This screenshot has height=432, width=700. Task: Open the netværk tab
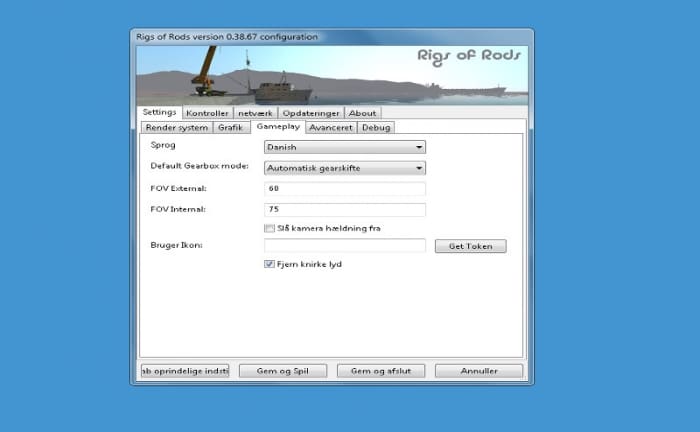coord(255,113)
